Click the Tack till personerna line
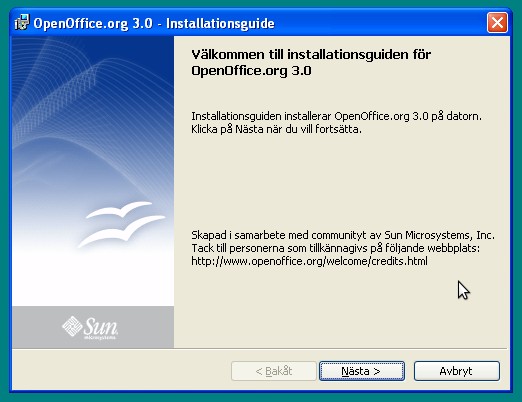This screenshot has height=402, width=522. (335, 248)
